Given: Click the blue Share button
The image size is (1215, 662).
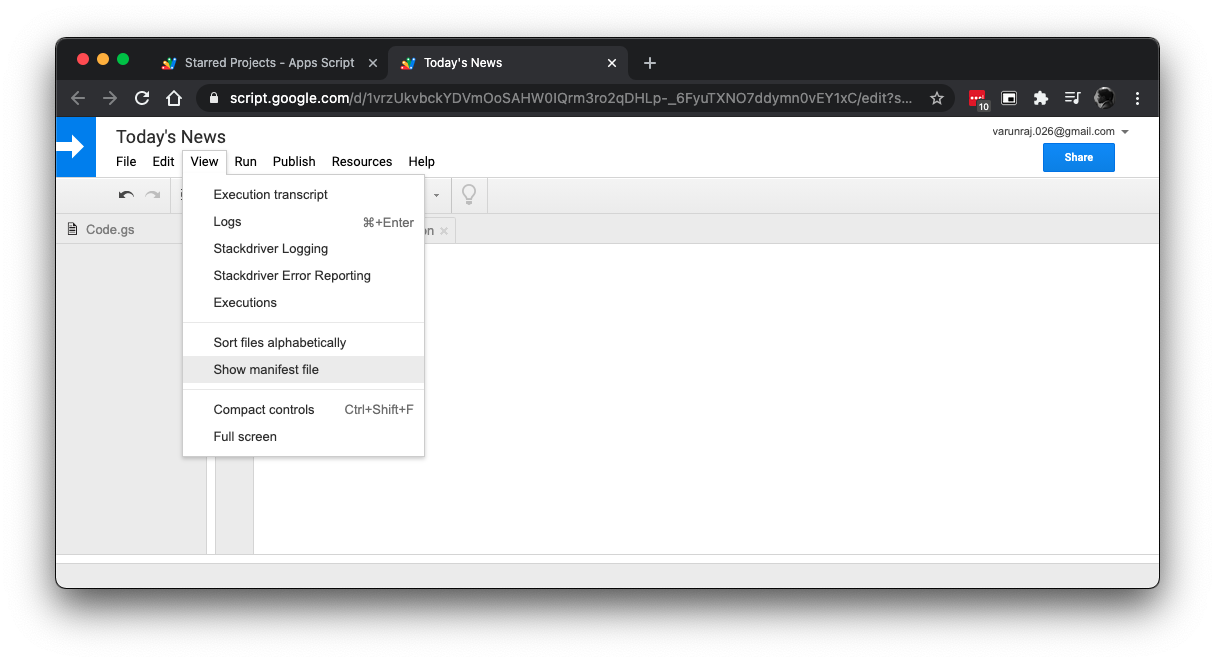Looking at the screenshot, I should [1078, 158].
